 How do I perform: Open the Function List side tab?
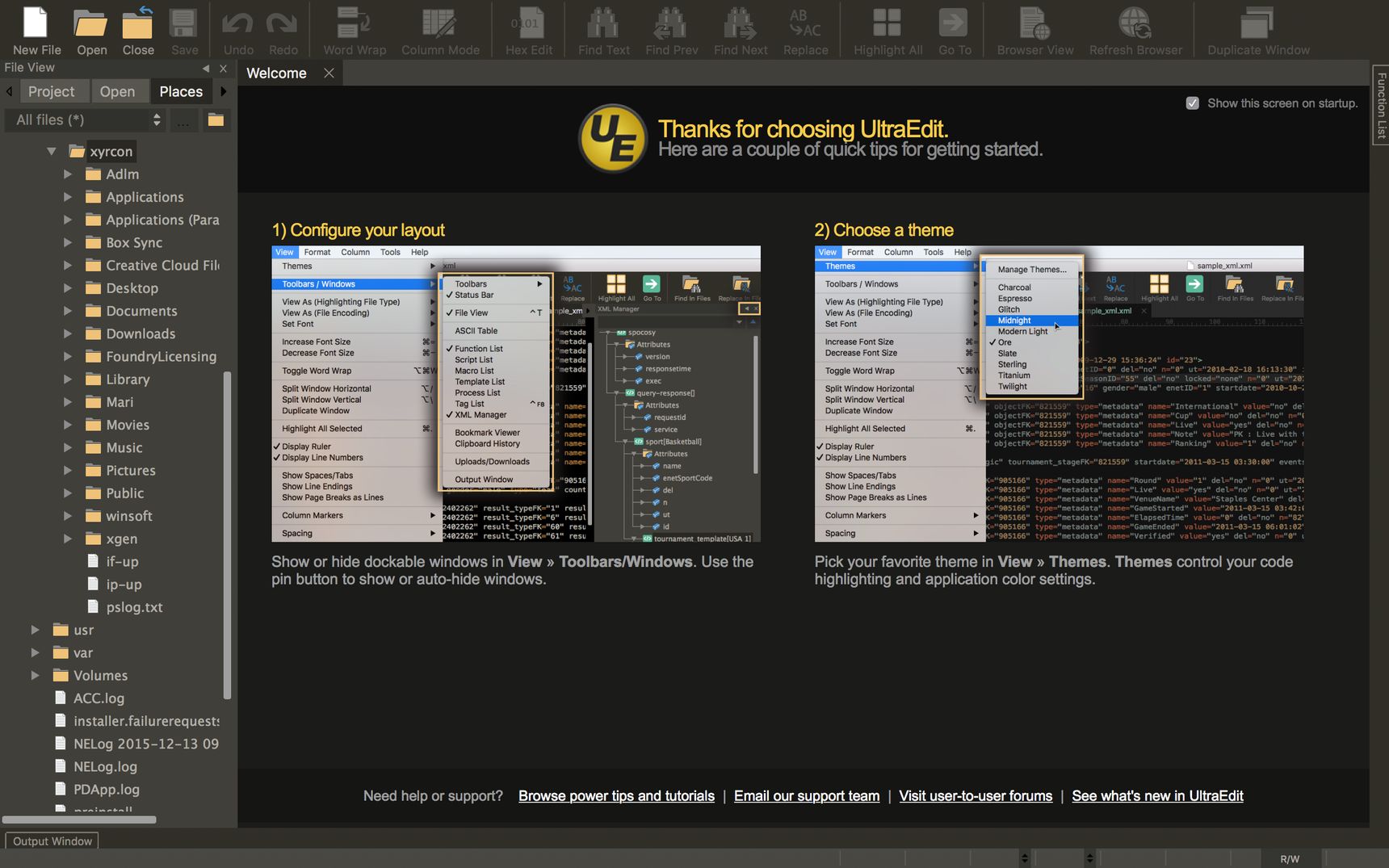click(1381, 105)
